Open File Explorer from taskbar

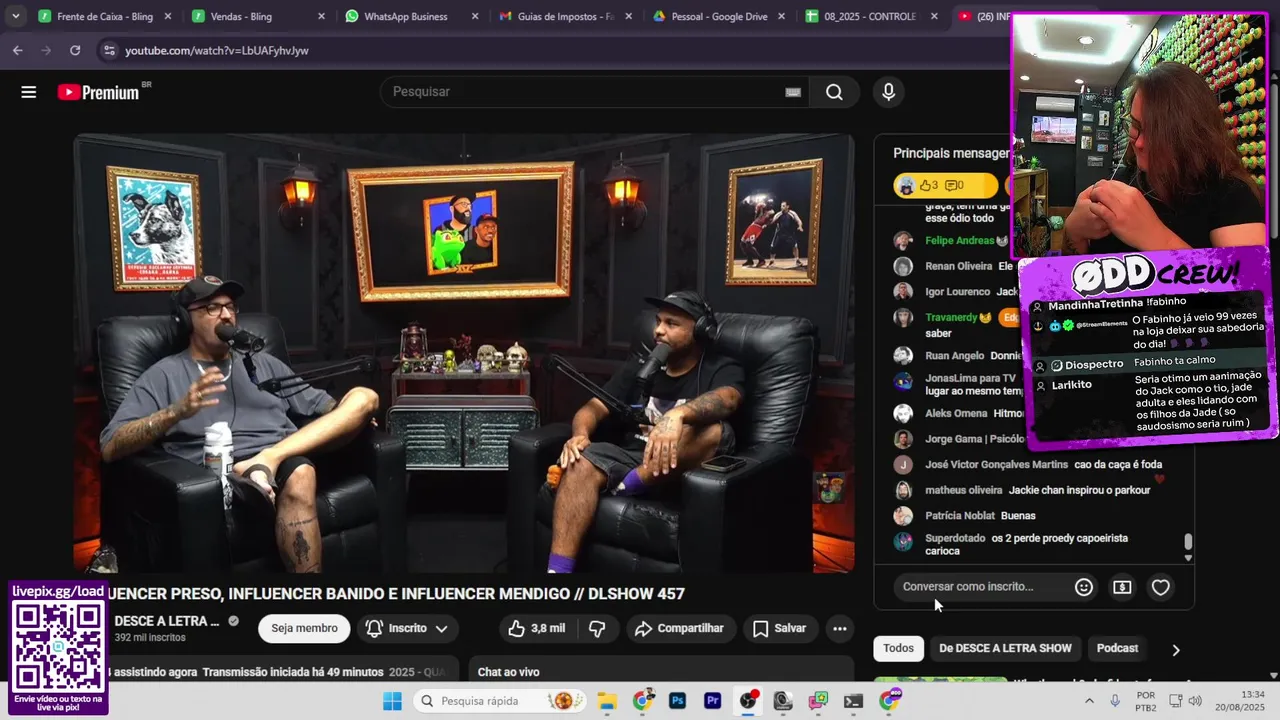608,701
